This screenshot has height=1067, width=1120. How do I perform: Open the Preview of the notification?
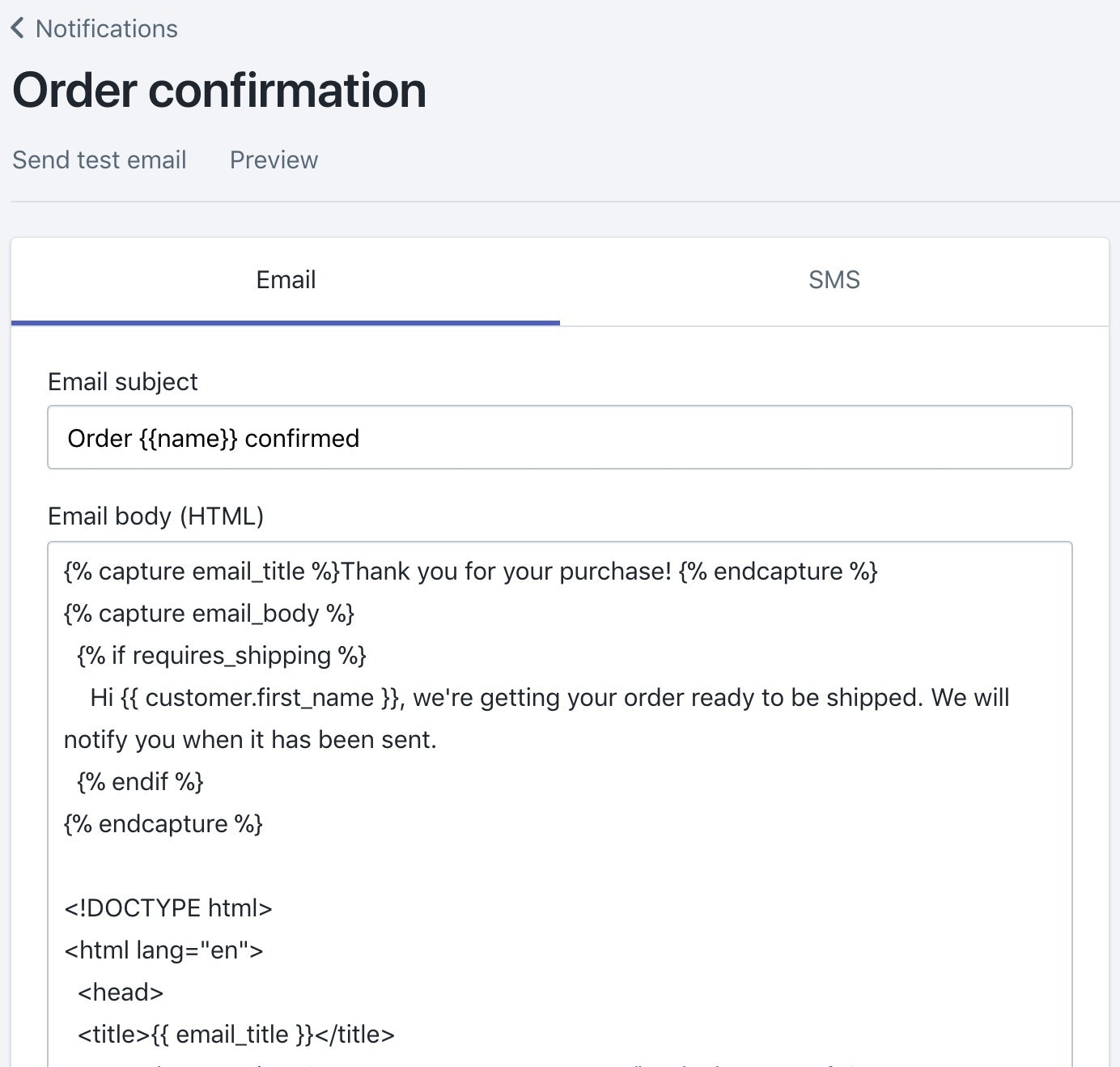point(274,159)
